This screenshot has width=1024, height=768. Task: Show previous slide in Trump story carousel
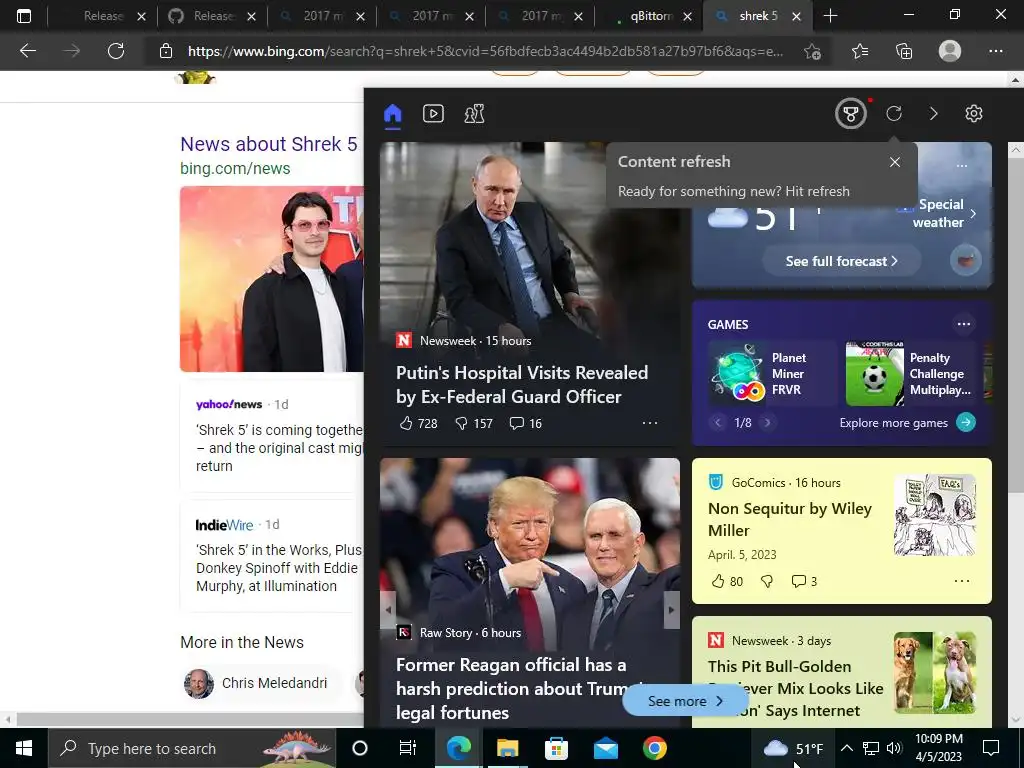pos(389,610)
